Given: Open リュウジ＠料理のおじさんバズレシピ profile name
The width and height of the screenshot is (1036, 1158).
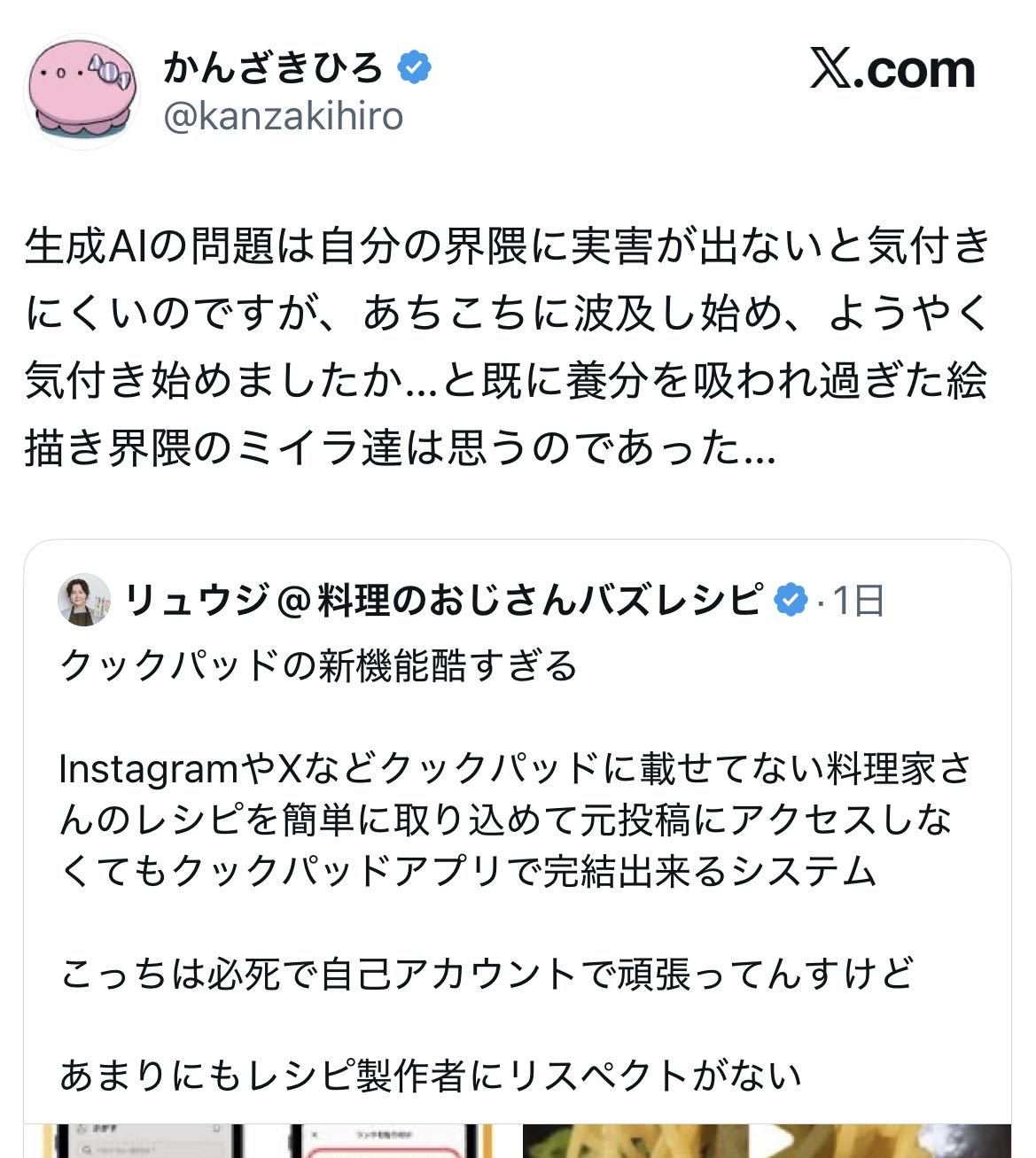Looking at the screenshot, I should pyautogui.click(x=443, y=601).
